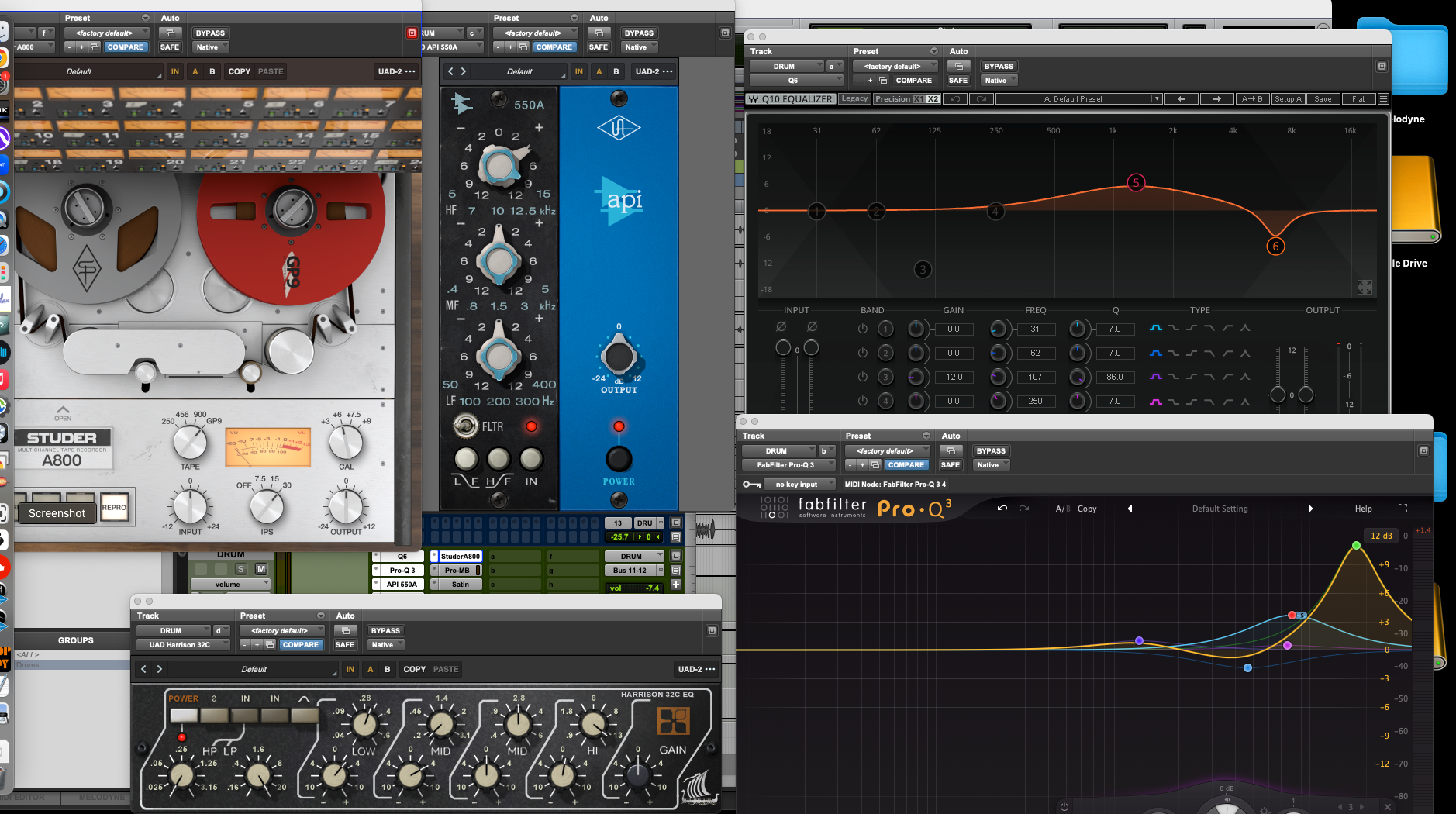Open the no key input dropdown
The width and height of the screenshot is (1456, 814).
800,485
